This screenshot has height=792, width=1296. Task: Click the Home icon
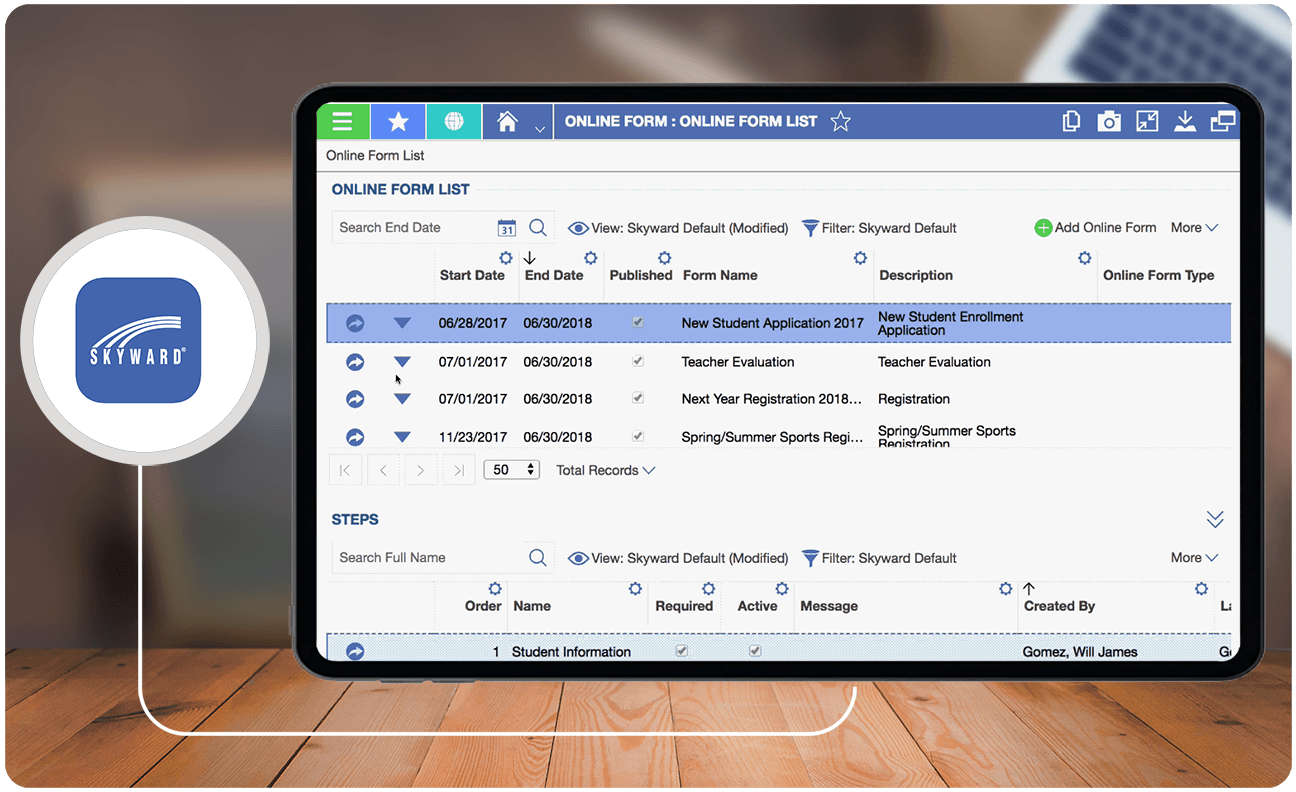(508, 121)
